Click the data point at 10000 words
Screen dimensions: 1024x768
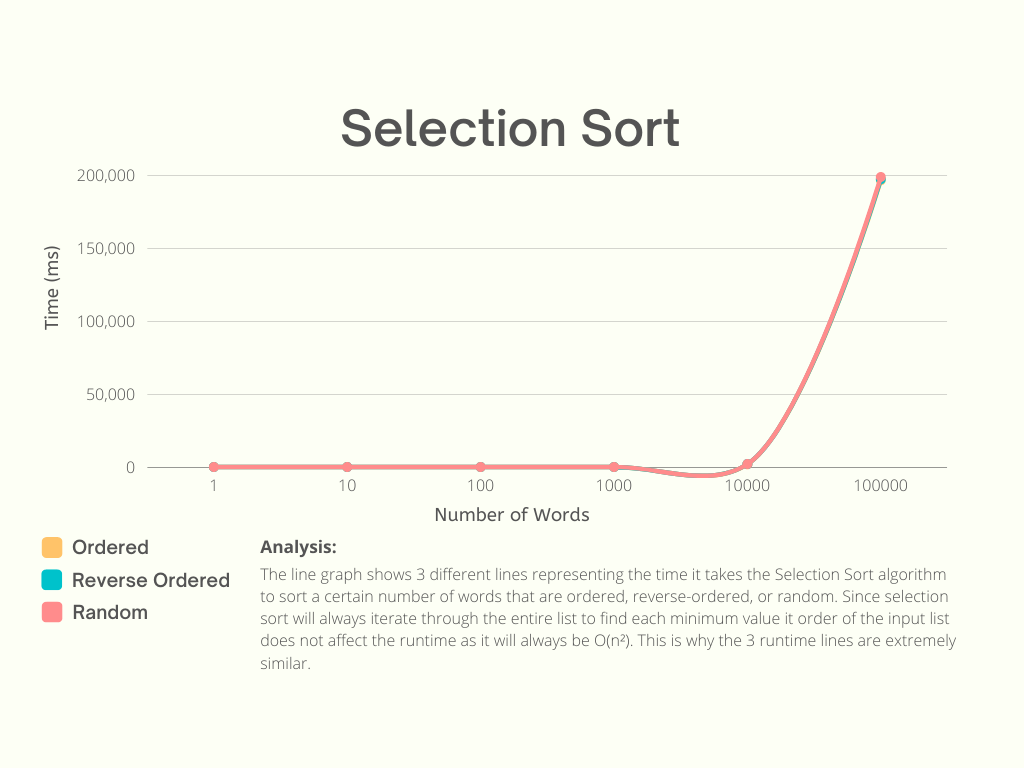point(747,464)
